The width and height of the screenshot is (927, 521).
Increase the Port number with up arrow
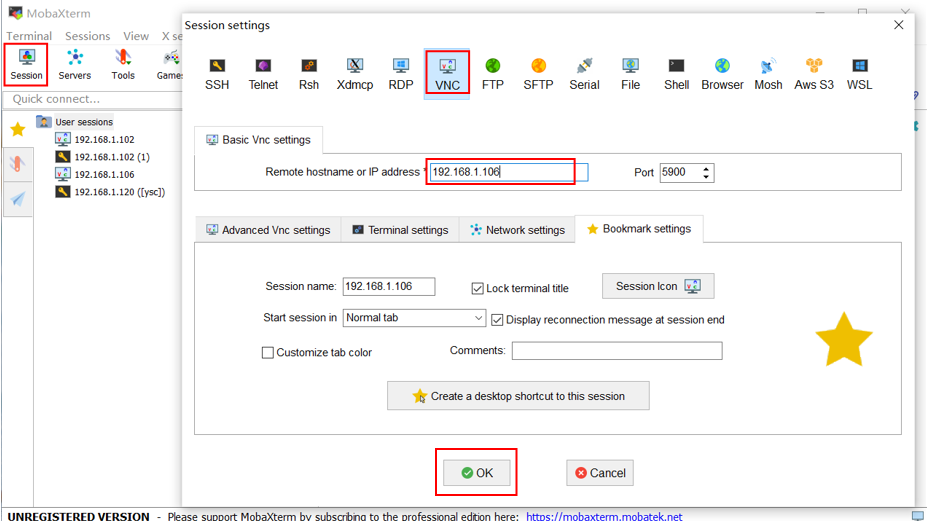coord(706,169)
